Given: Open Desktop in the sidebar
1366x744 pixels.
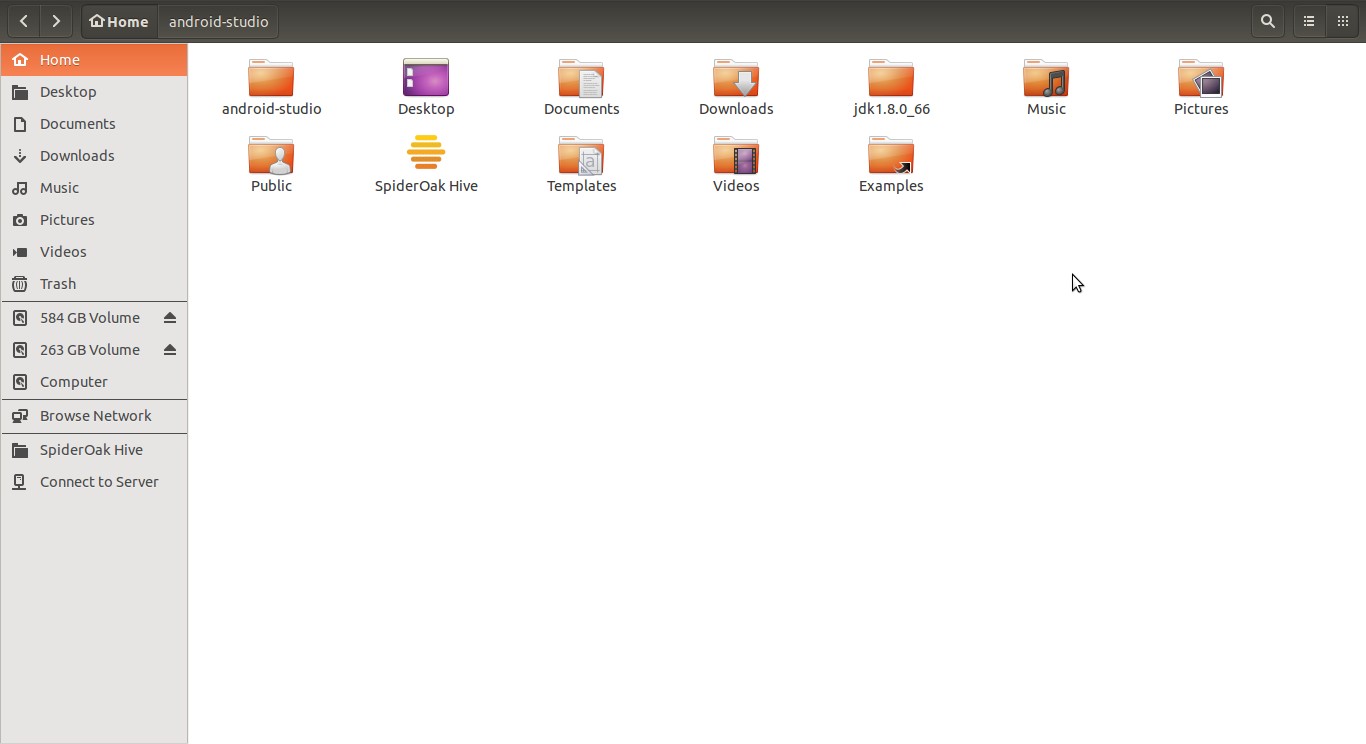Looking at the screenshot, I should pos(94,92).
